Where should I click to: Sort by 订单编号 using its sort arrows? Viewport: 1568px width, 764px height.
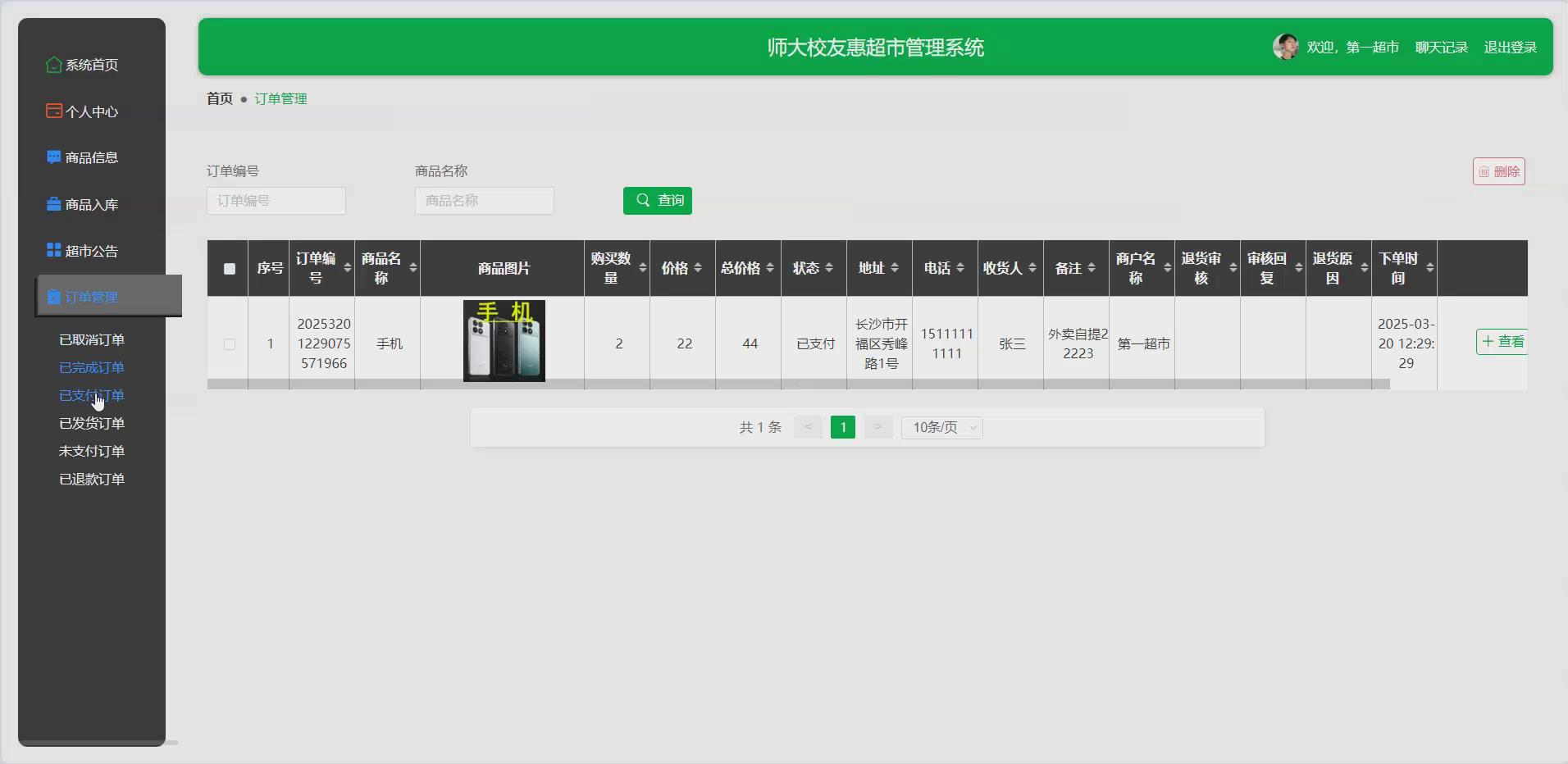click(347, 268)
